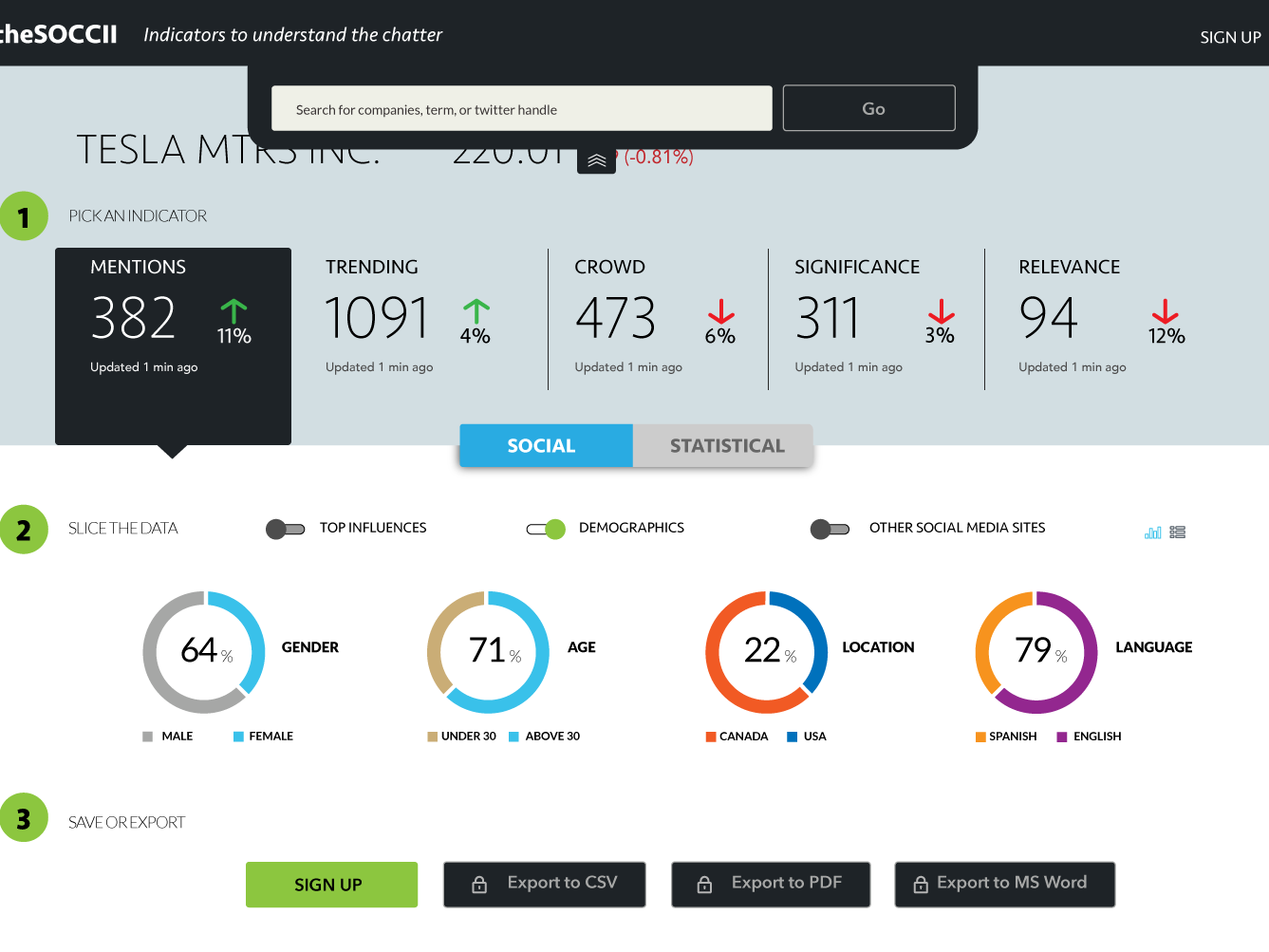Click the green up arrow under Mentions

pyautogui.click(x=233, y=311)
